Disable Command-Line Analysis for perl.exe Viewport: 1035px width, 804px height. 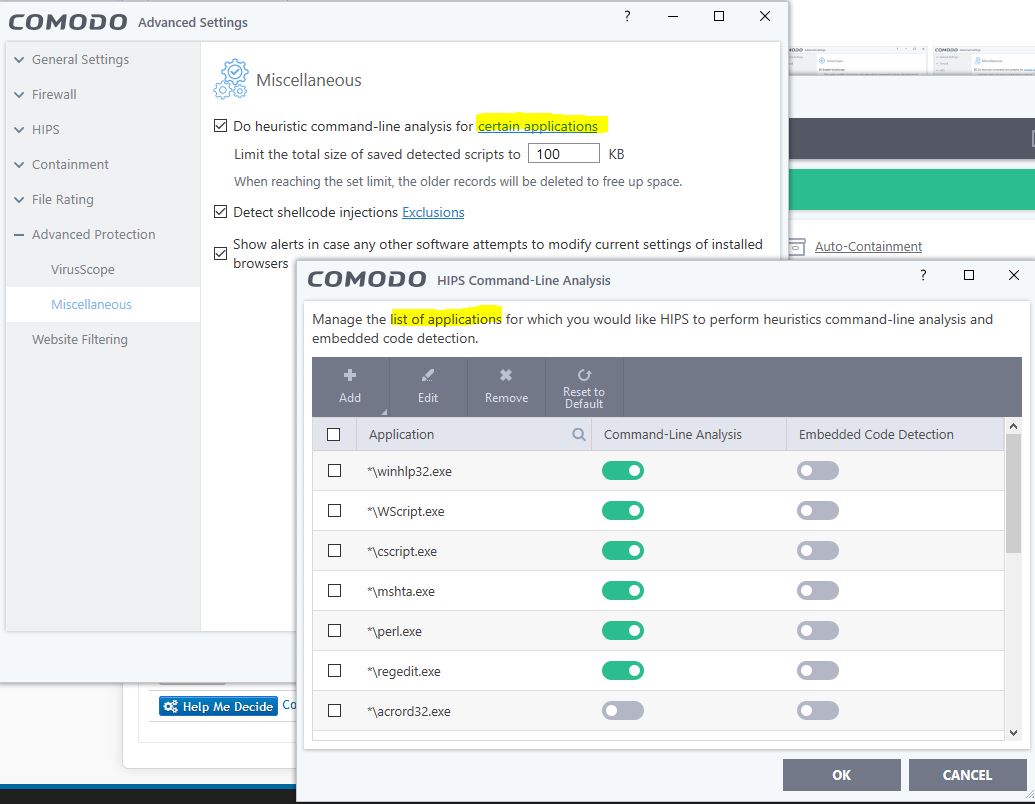tap(622, 631)
